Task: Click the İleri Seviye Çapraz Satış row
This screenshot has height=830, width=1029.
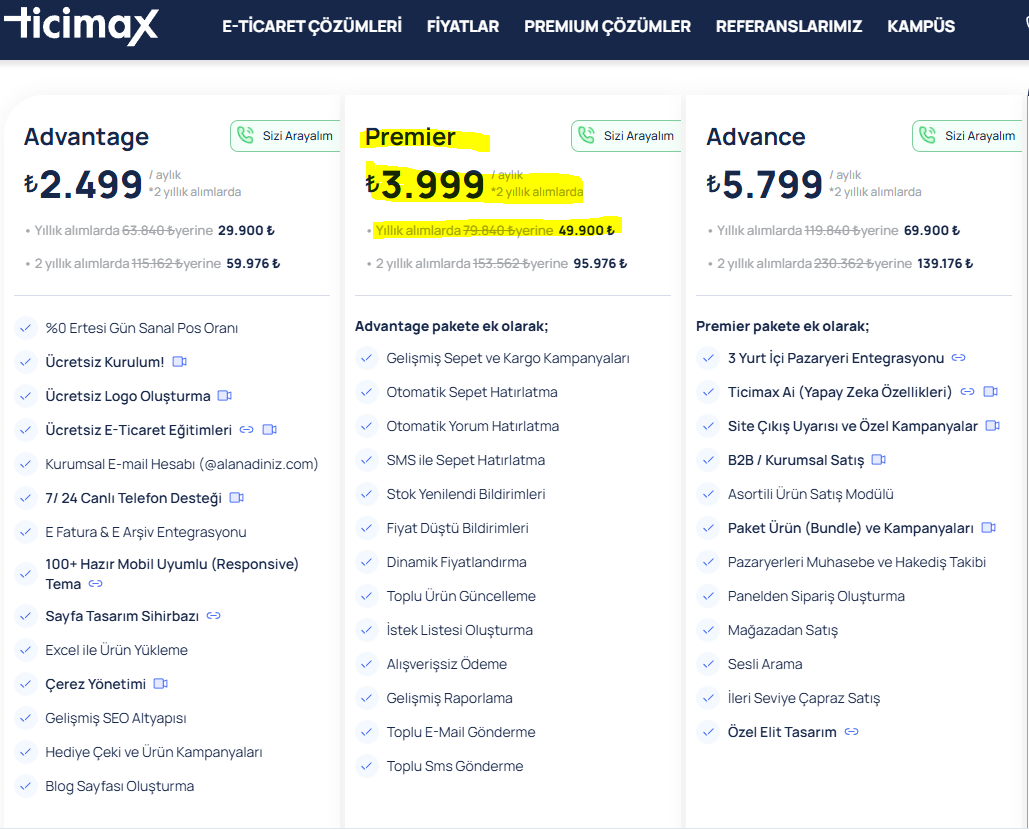Action: [x=803, y=698]
